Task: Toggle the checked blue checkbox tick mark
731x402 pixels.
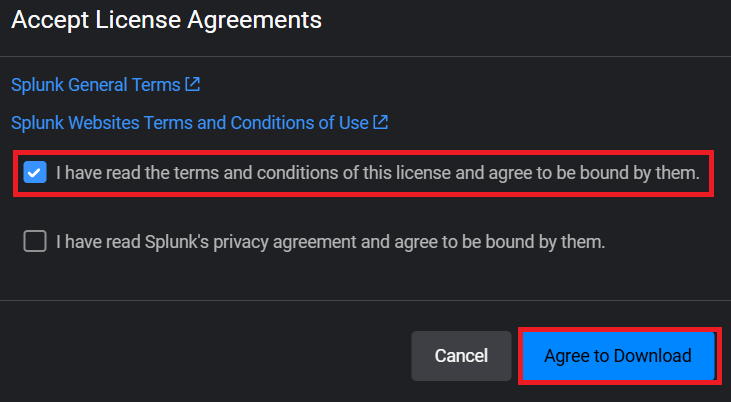Action: click(x=35, y=173)
